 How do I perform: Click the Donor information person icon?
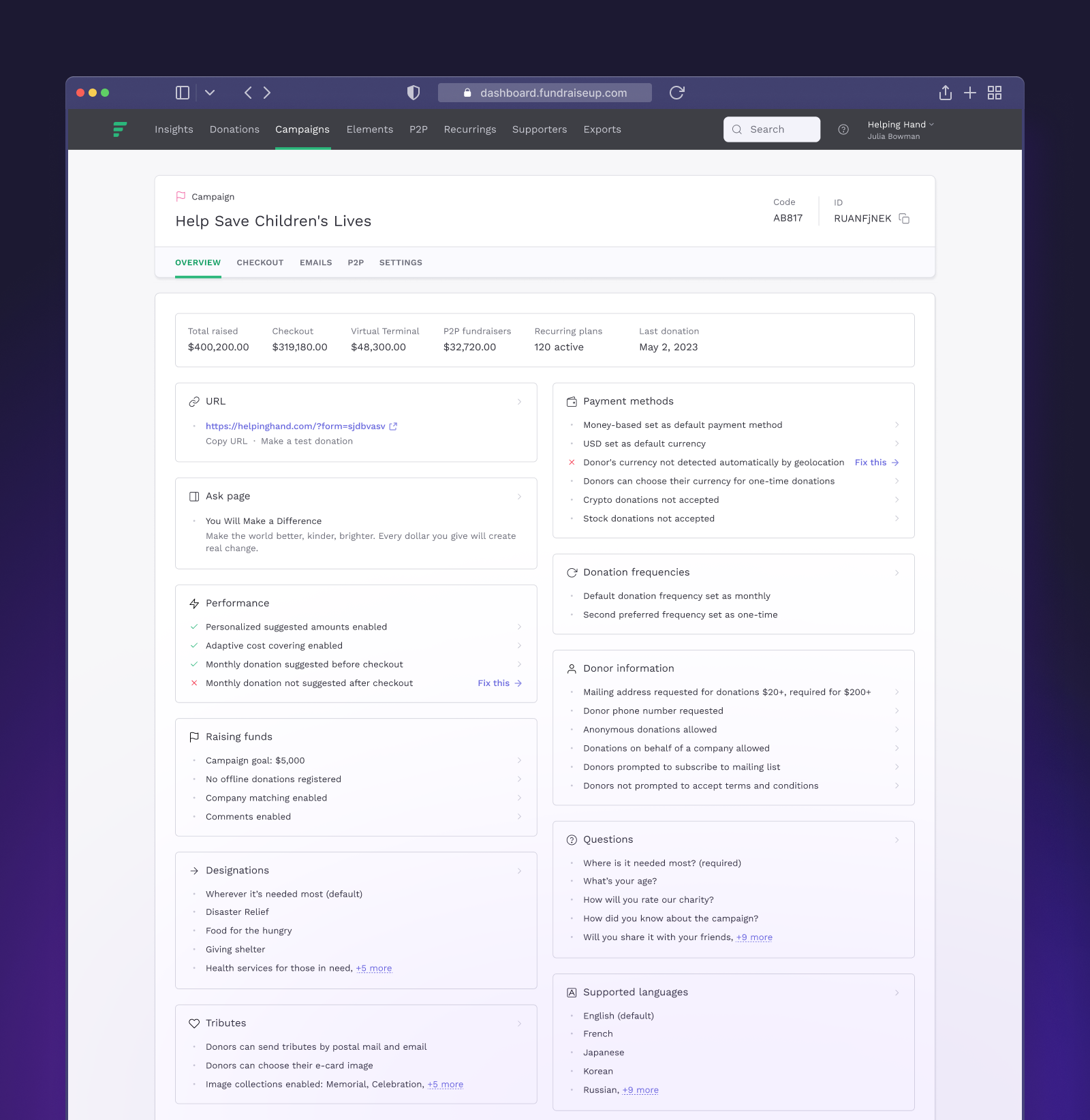point(572,669)
